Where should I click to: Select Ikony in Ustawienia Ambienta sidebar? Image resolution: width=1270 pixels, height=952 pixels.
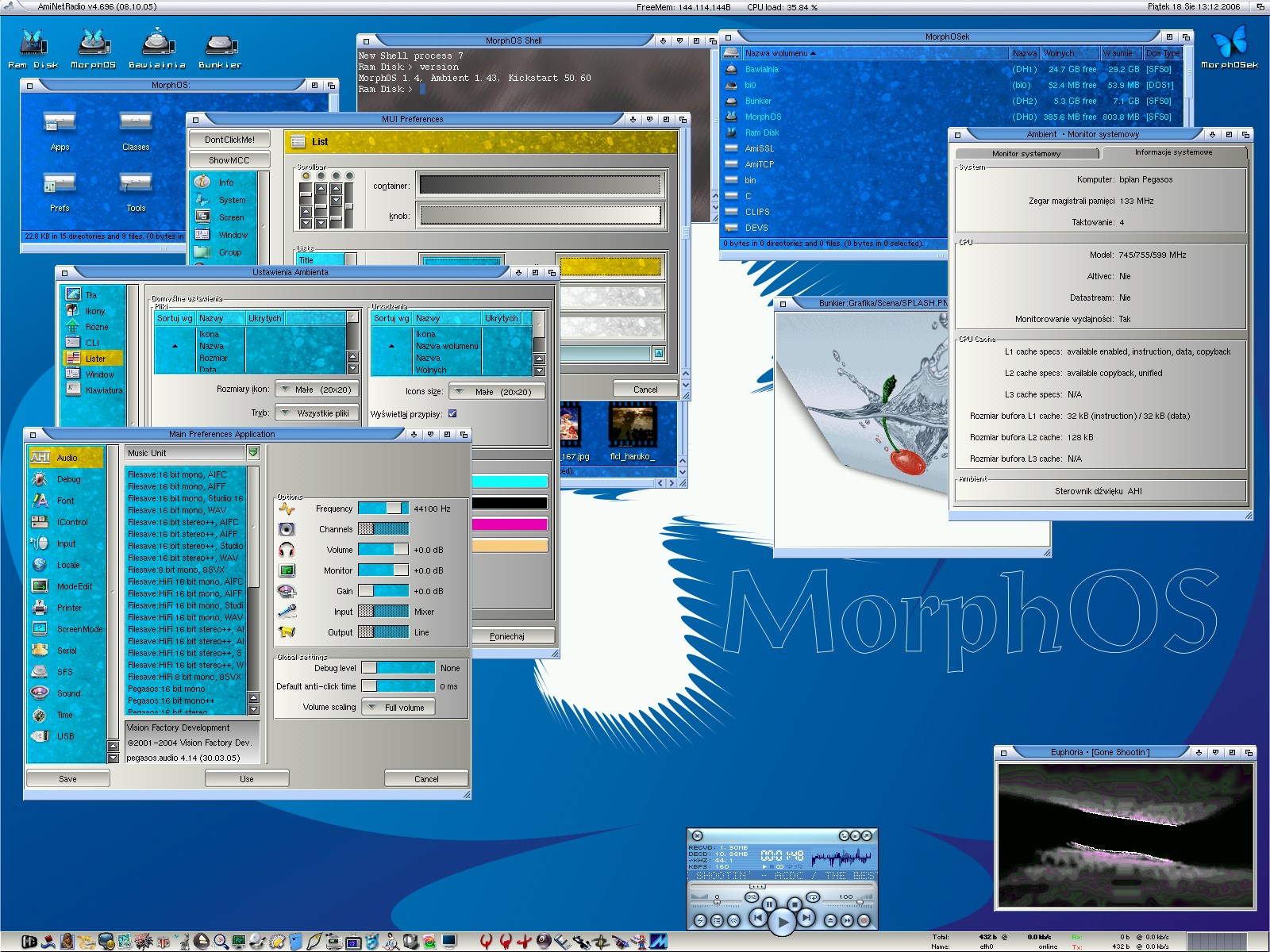tap(94, 311)
